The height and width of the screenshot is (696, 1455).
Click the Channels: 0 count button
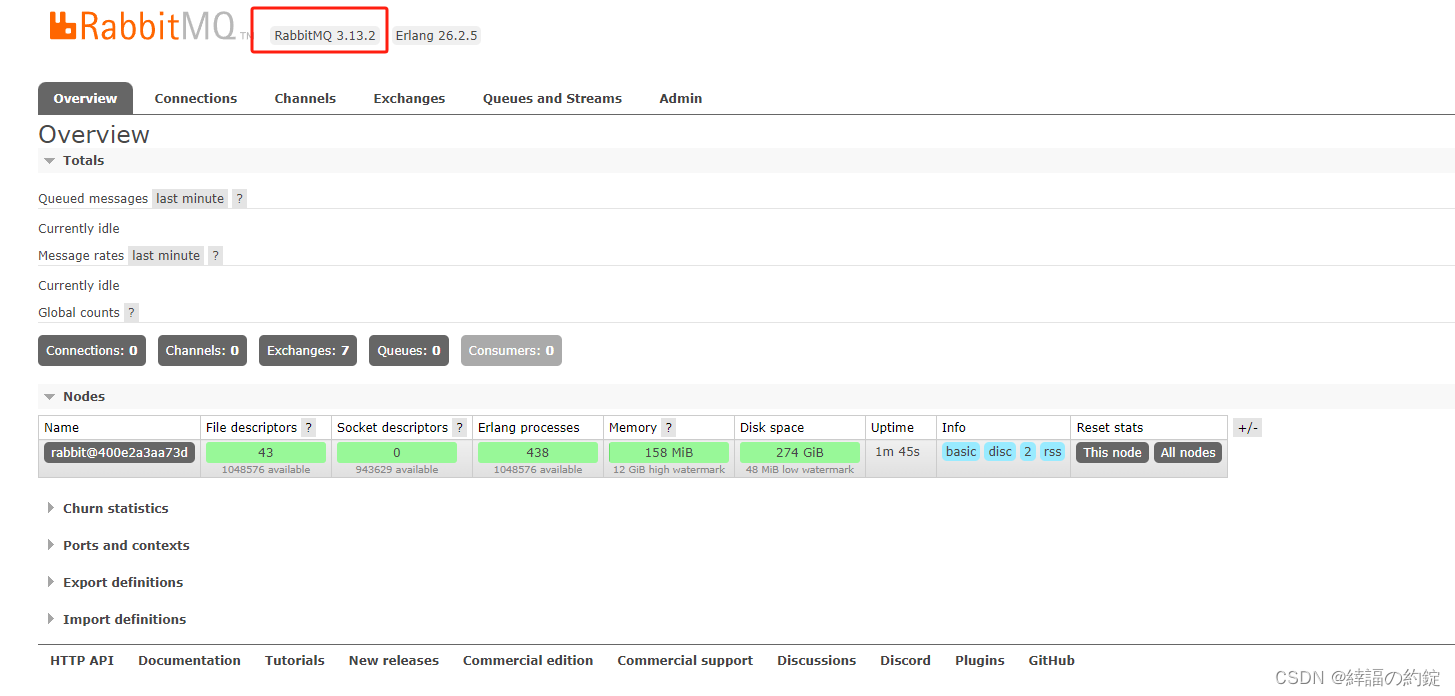tap(202, 351)
